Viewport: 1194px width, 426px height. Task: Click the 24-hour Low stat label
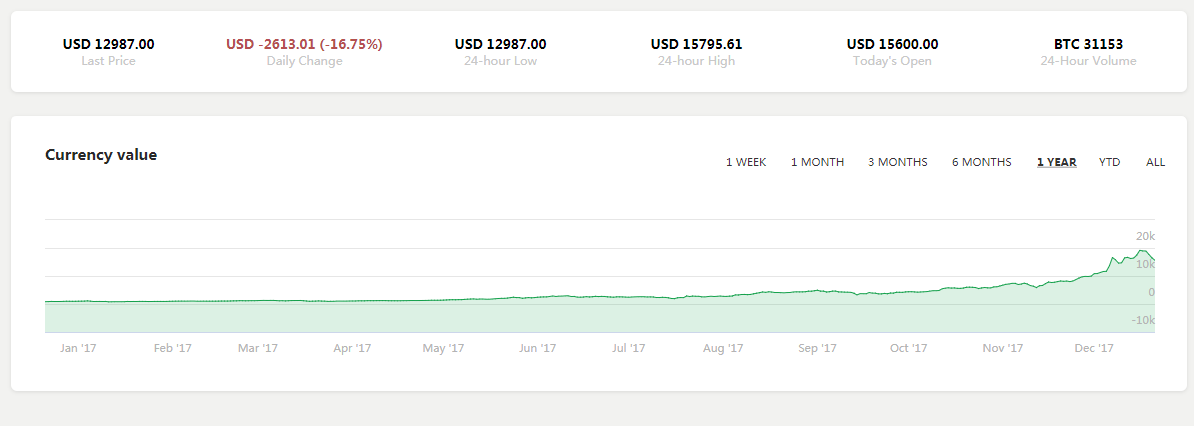pos(500,61)
